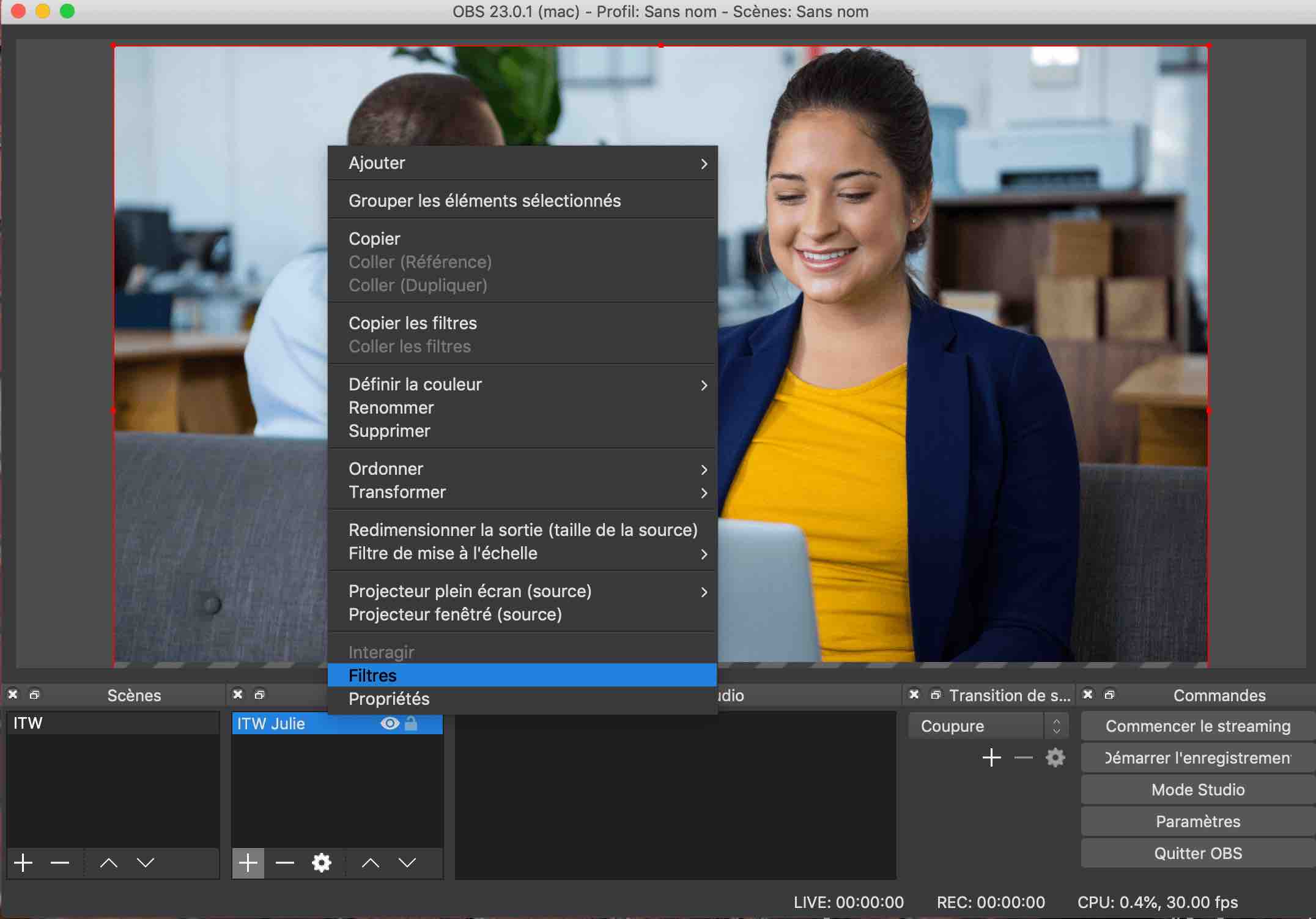Move source up with arrow icon
Screen dimensions: 1316x919
(x=370, y=863)
